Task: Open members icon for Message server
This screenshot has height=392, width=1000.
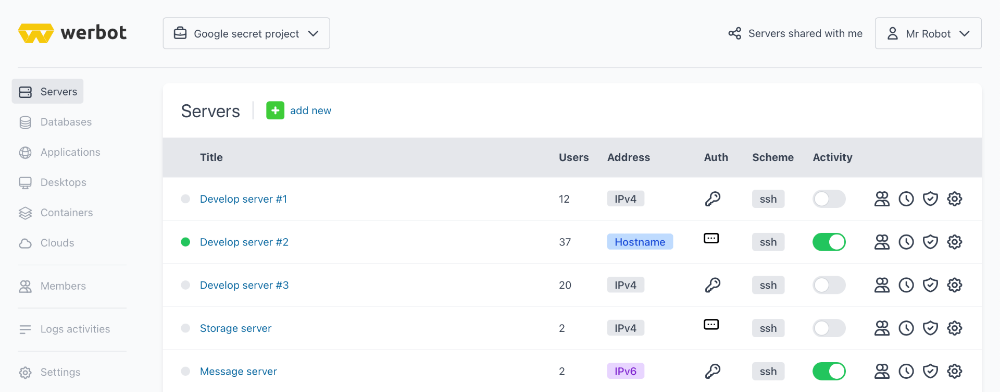Action: click(x=882, y=371)
